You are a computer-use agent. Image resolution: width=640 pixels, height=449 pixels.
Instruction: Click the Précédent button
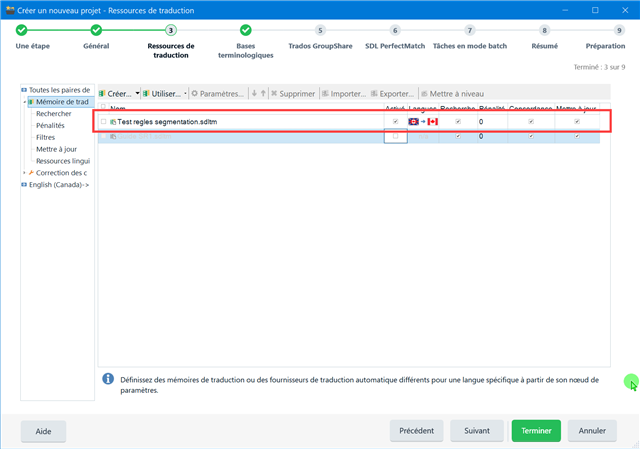416,431
